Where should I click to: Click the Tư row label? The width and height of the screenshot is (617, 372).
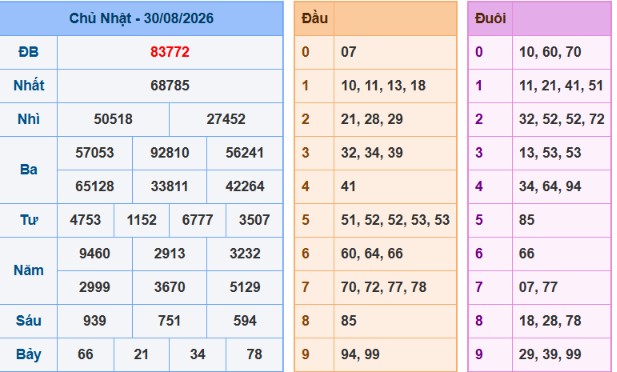(x=28, y=220)
